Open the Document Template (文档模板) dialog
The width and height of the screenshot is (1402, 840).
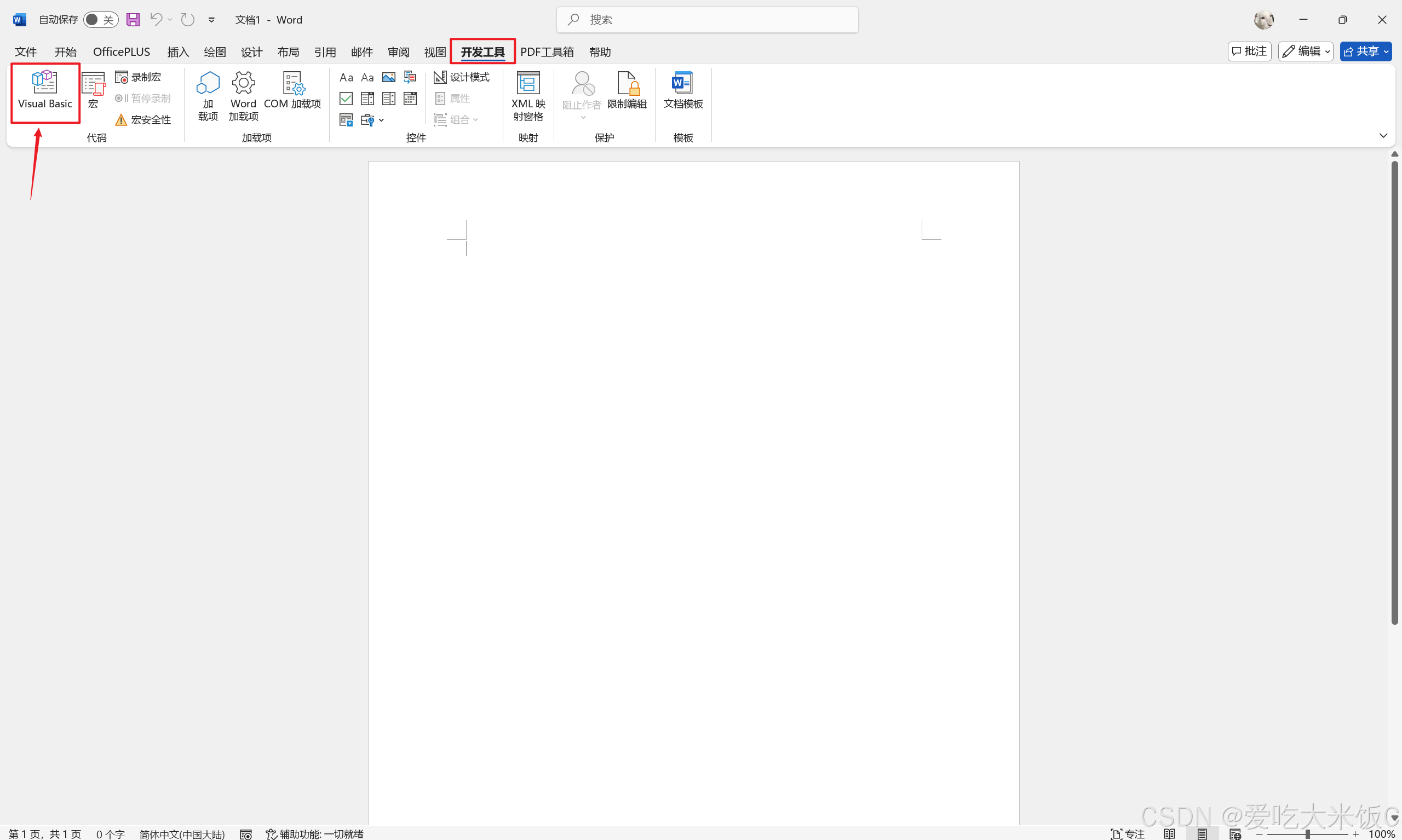pyautogui.click(x=682, y=90)
